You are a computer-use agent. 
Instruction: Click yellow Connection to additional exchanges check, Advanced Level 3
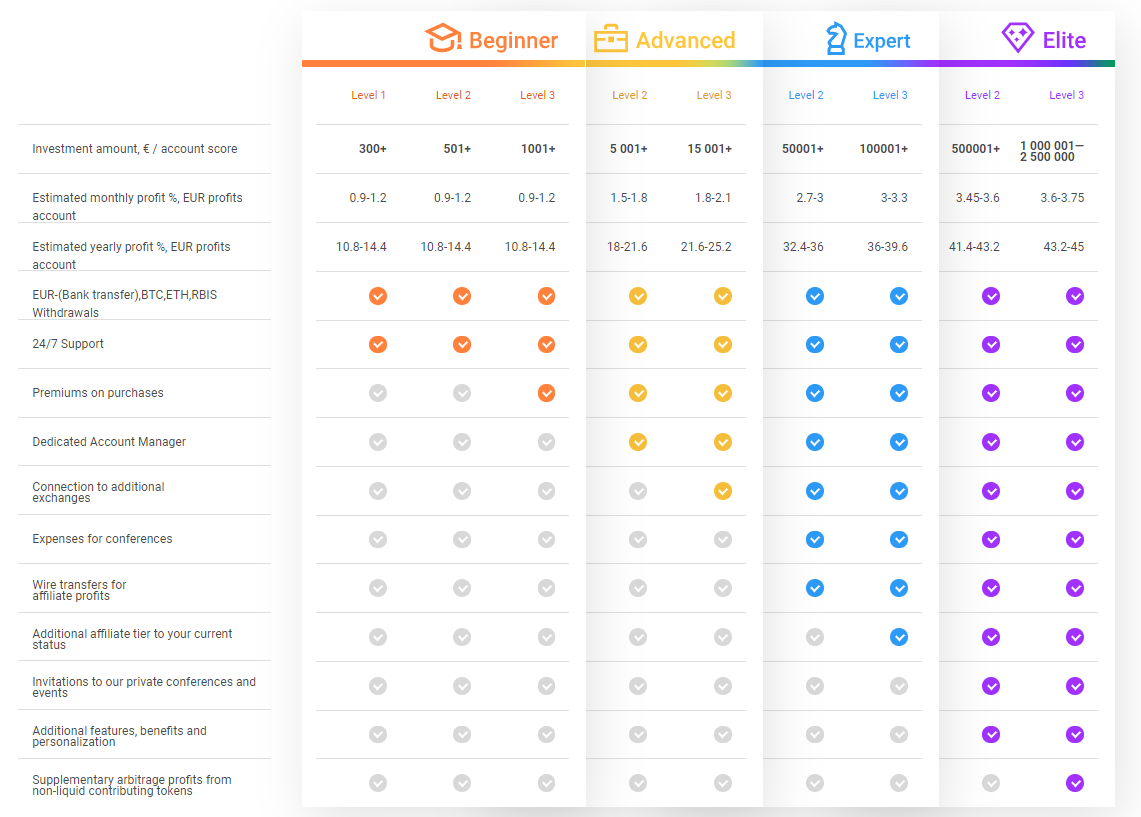coord(723,491)
